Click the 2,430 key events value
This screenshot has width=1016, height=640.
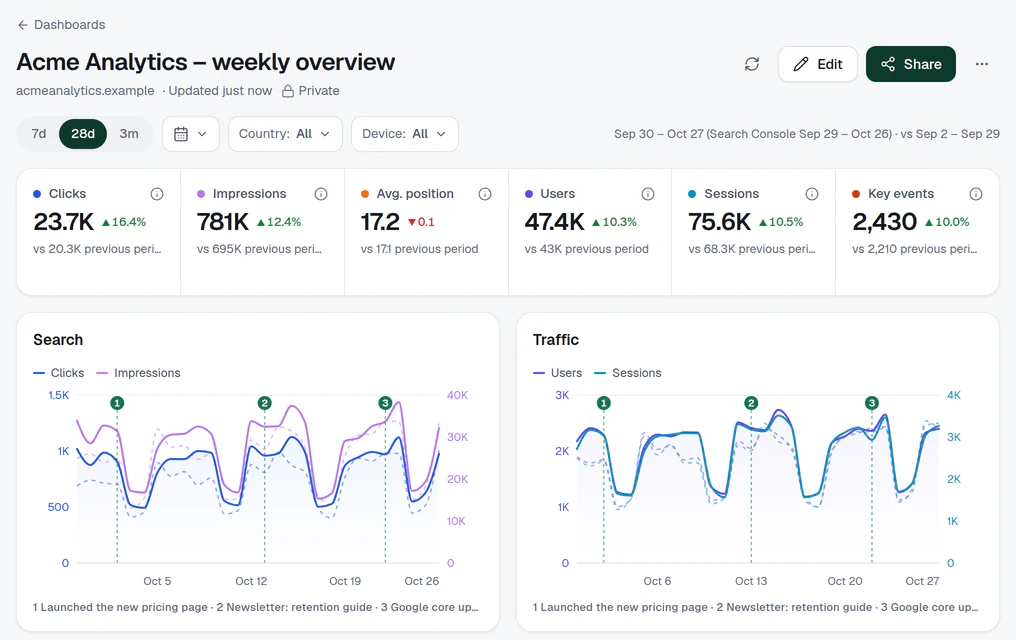(x=884, y=222)
